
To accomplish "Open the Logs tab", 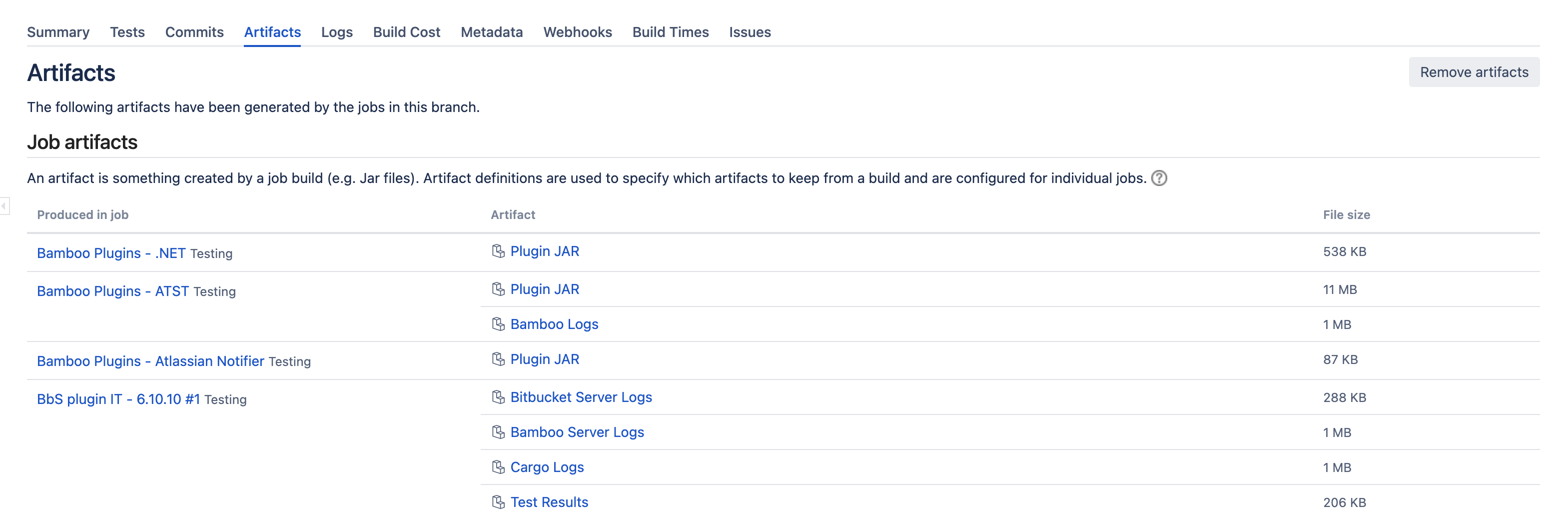I will (x=337, y=32).
